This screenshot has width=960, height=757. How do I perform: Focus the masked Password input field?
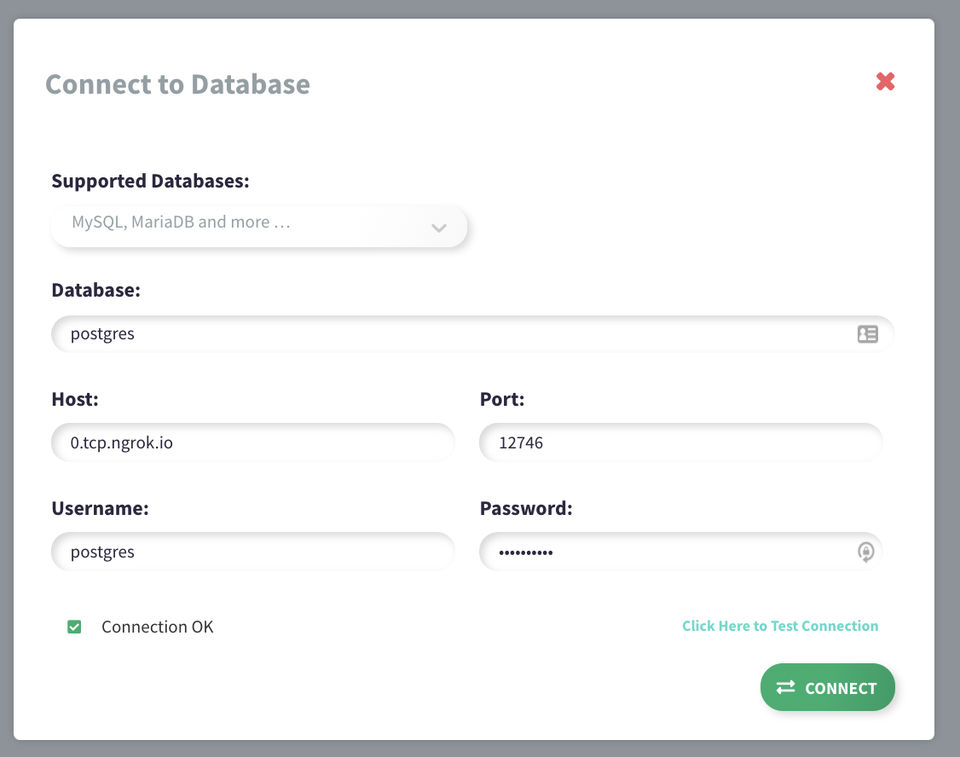click(x=660, y=552)
